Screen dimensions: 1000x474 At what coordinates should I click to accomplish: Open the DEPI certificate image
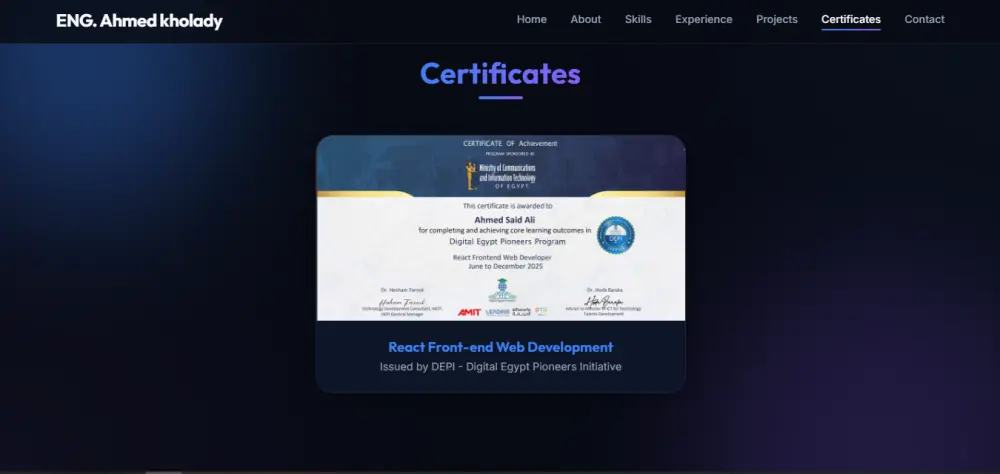pyautogui.click(x=501, y=228)
